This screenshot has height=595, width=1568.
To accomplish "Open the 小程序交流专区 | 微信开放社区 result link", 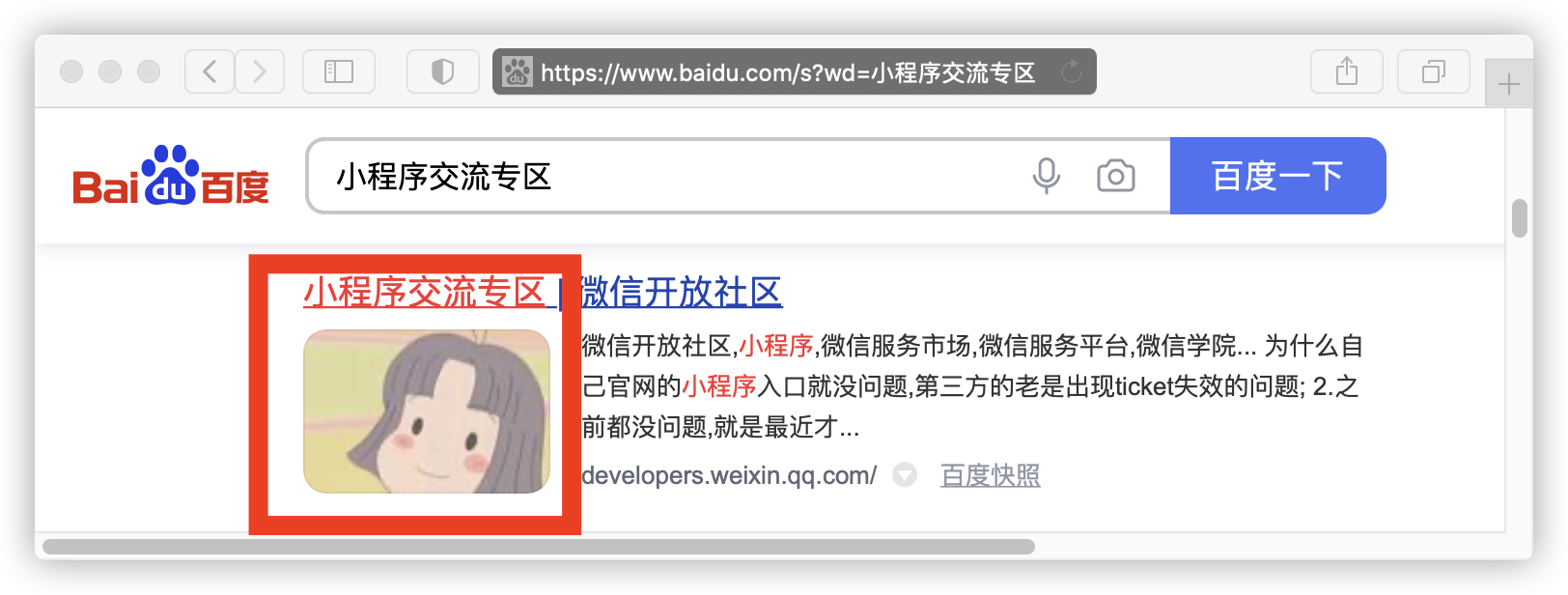I will (543, 292).
